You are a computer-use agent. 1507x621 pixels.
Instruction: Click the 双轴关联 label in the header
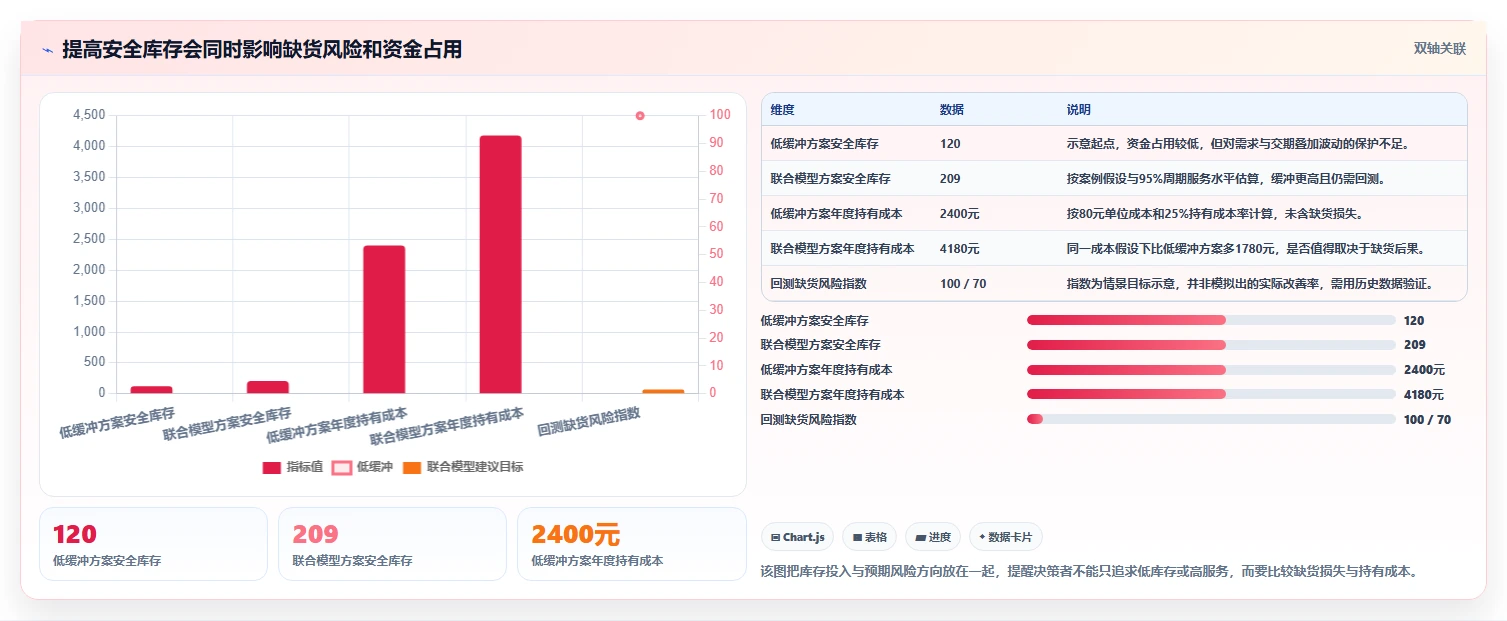(x=1440, y=49)
